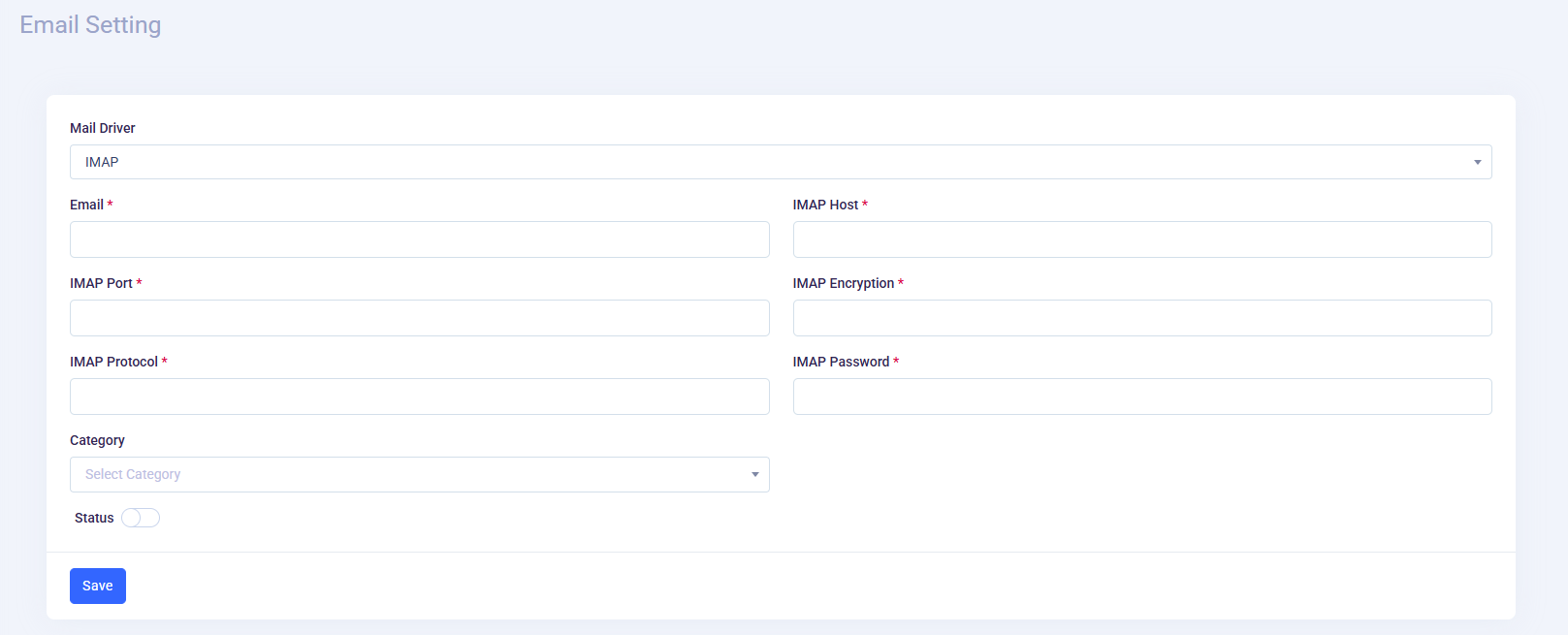Click the Status label text
The height and width of the screenshot is (635, 1568).
pos(94,518)
